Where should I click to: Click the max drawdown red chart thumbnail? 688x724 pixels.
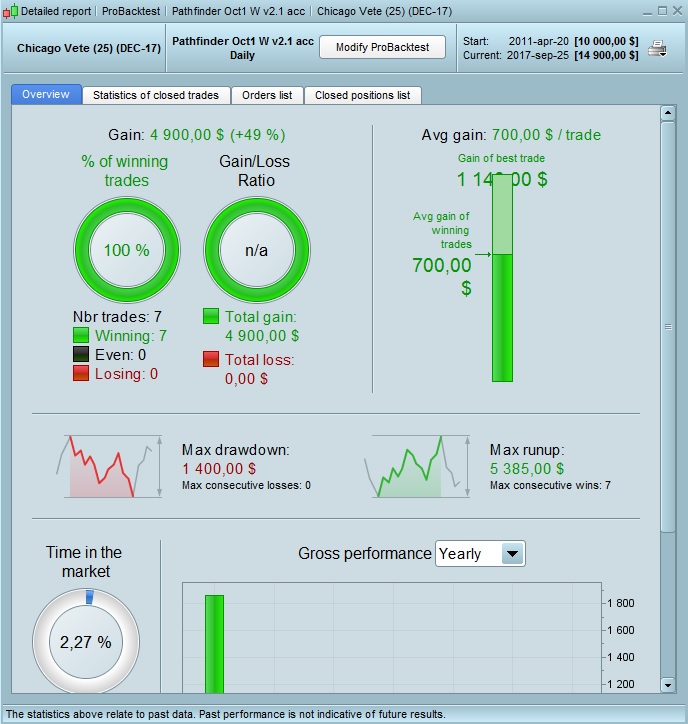point(109,466)
